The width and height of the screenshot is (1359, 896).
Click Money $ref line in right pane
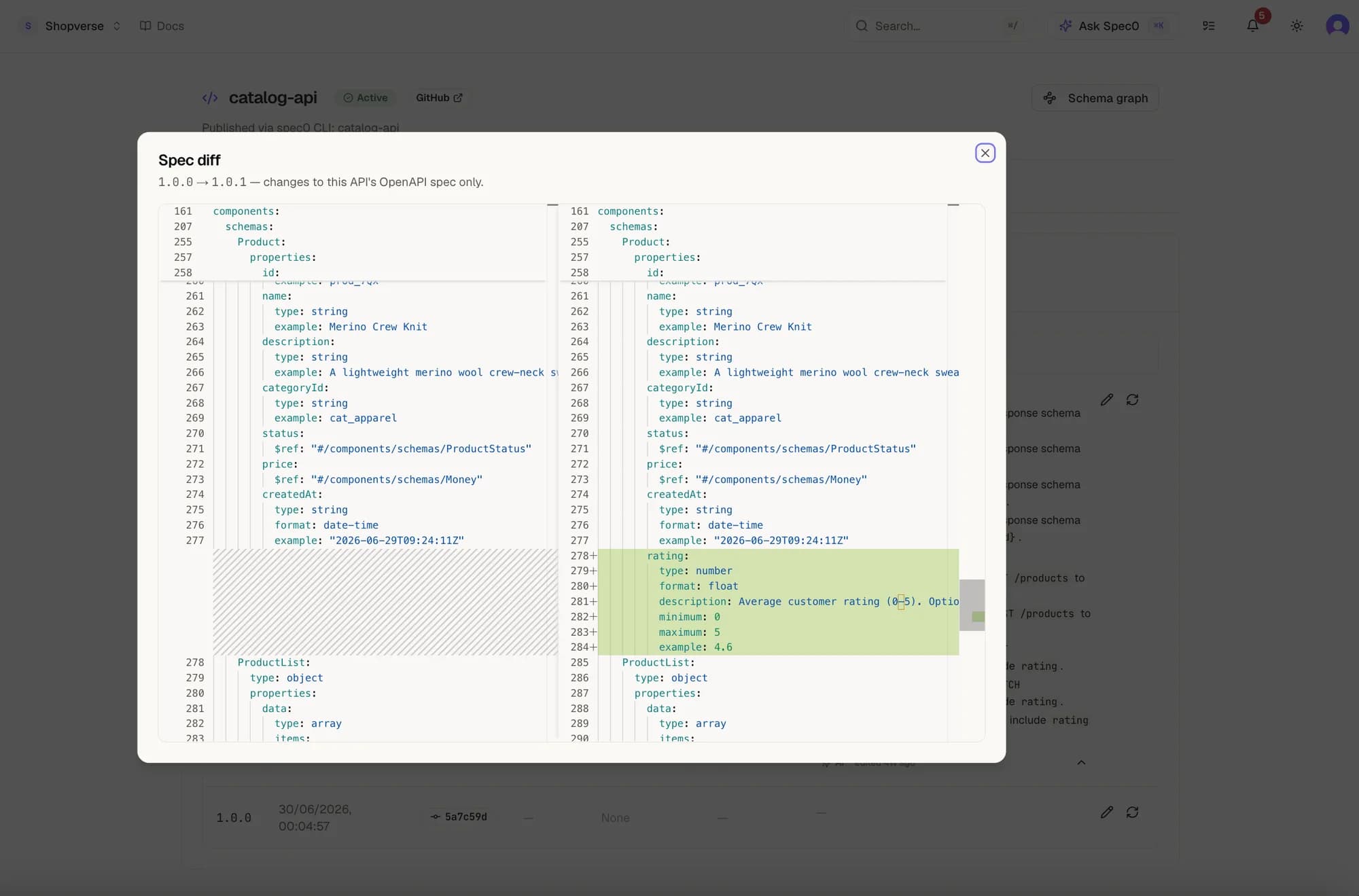[x=763, y=480]
